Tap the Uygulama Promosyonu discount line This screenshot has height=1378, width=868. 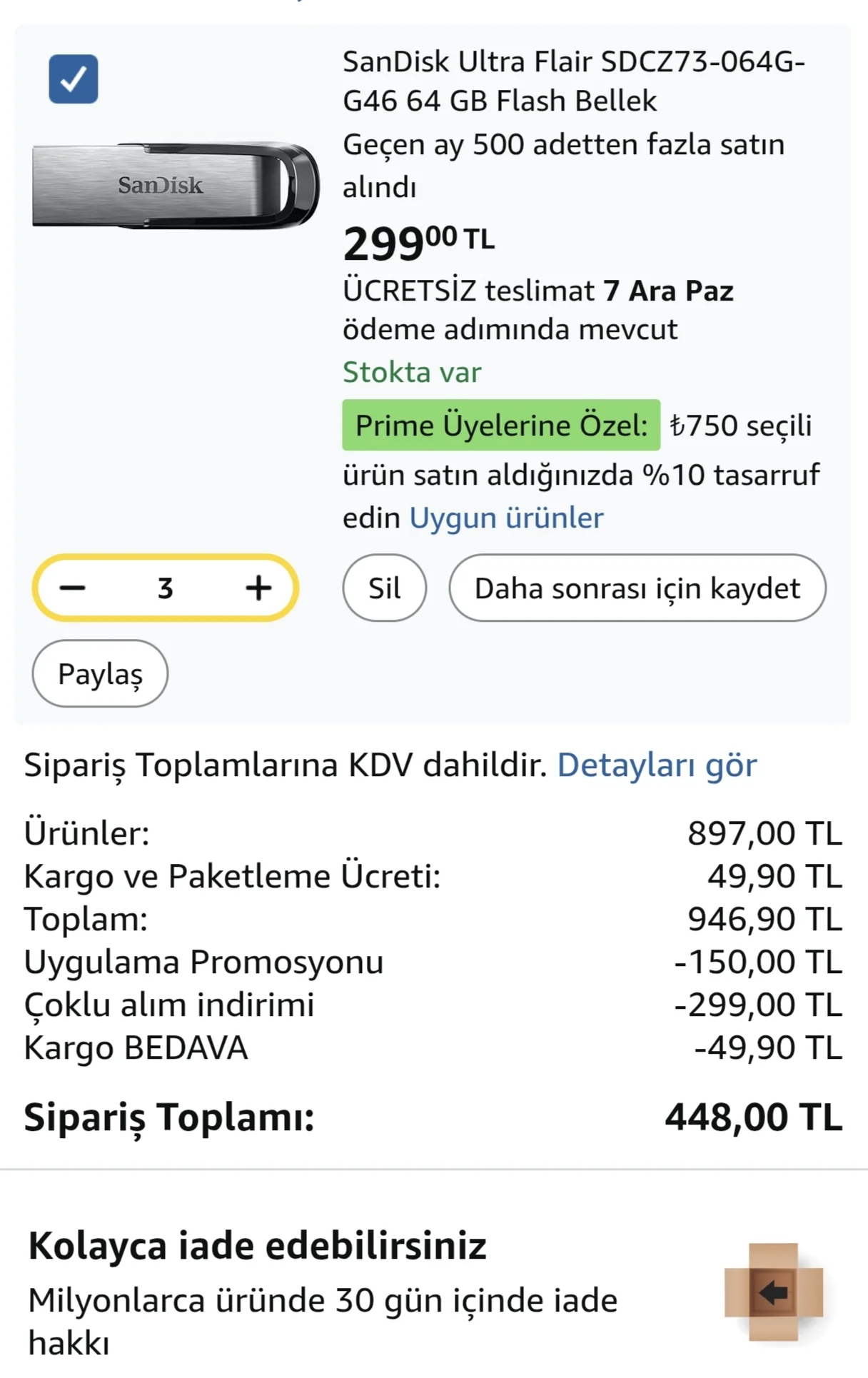tap(204, 962)
